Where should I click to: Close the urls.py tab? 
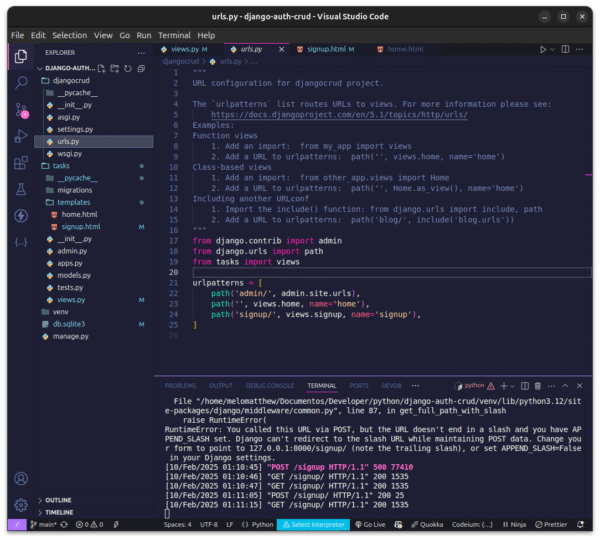281,49
